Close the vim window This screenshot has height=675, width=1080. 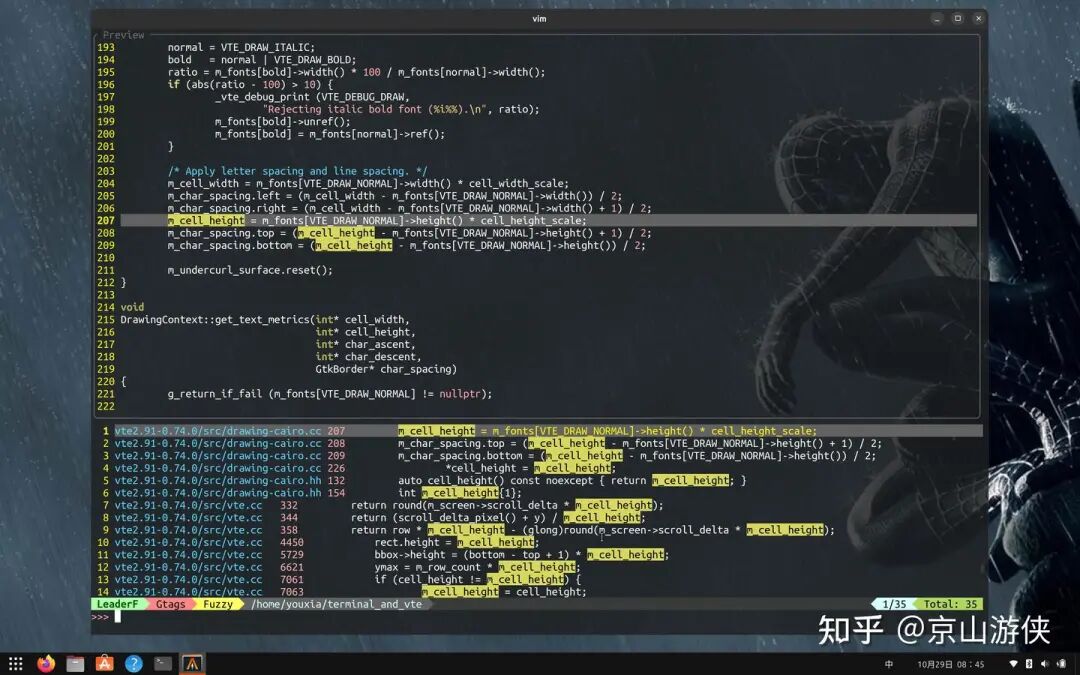[x=978, y=19]
